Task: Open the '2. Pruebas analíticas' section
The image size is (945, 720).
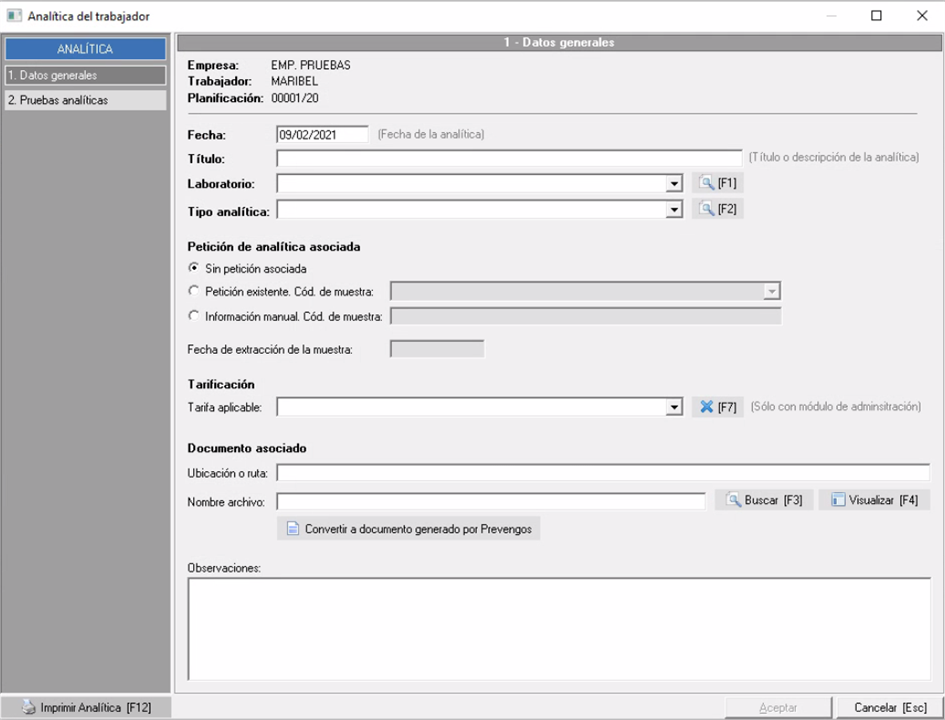Action: (85, 100)
